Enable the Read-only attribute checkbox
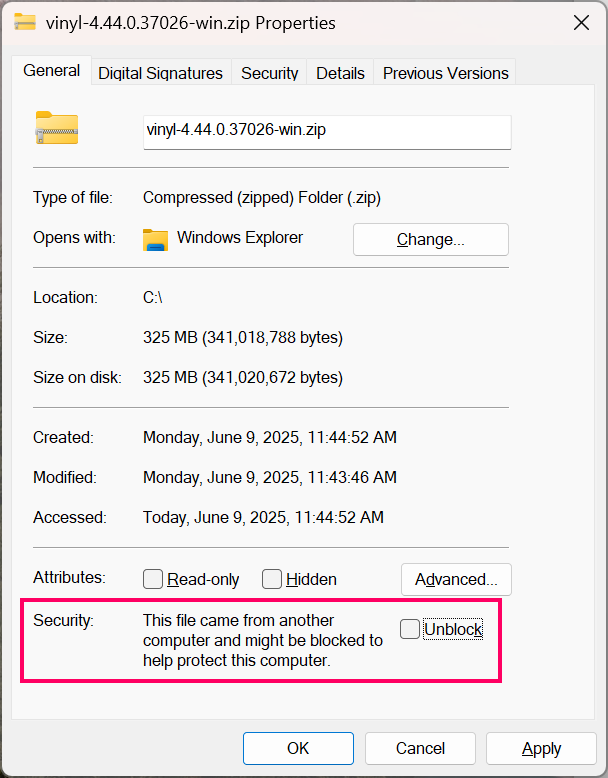 click(x=153, y=579)
